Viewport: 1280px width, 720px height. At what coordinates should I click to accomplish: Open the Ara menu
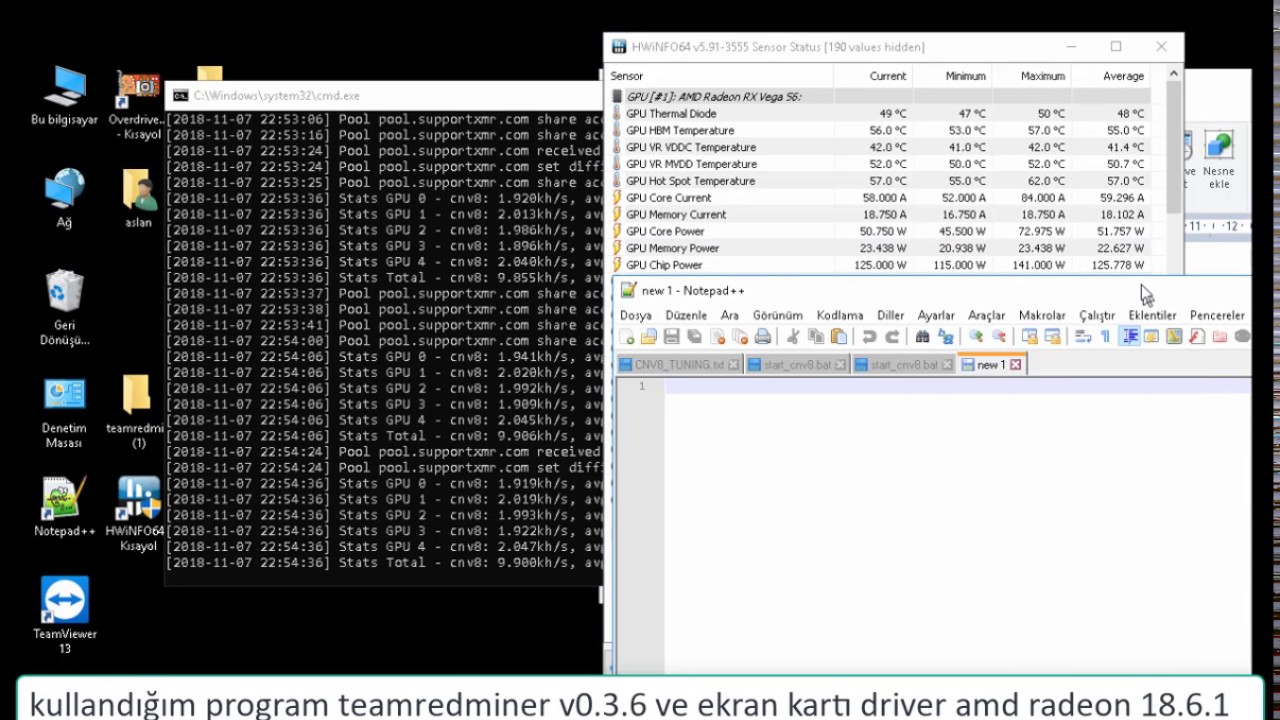[730, 315]
